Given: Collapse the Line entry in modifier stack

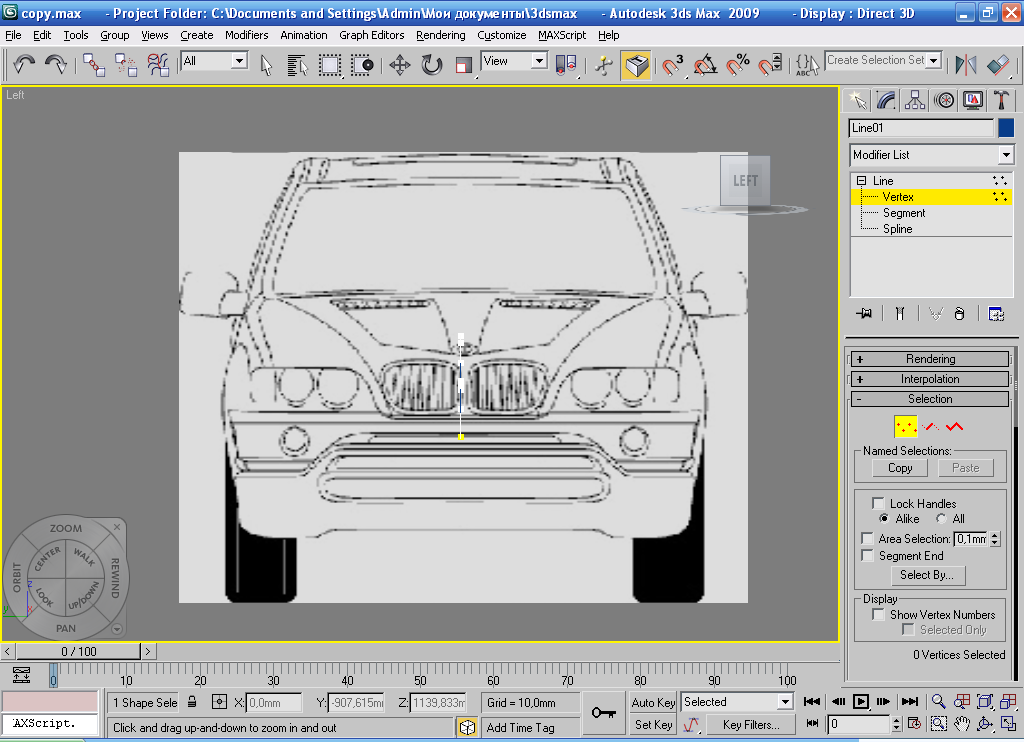Looking at the screenshot, I should click(861, 180).
